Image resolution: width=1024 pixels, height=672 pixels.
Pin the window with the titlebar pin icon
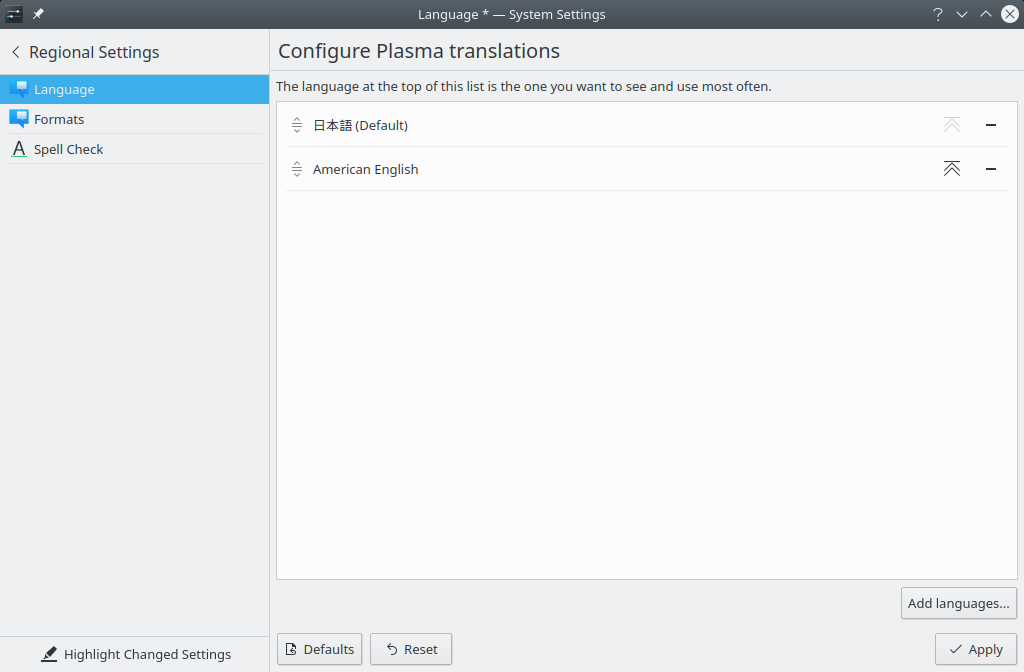pyautogui.click(x=39, y=14)
